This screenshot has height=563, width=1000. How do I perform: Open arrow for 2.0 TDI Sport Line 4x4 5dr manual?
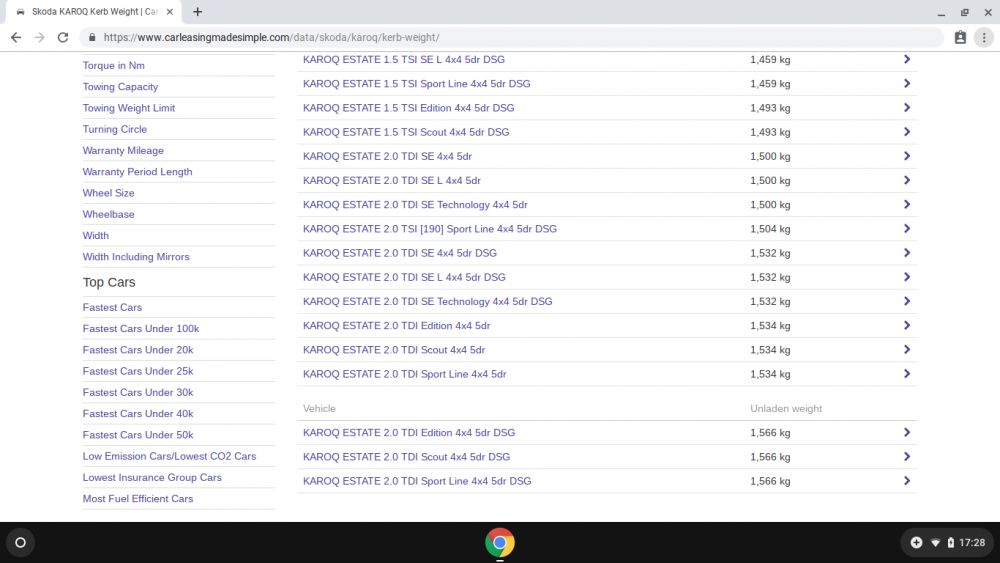click(x=907, y=374)
